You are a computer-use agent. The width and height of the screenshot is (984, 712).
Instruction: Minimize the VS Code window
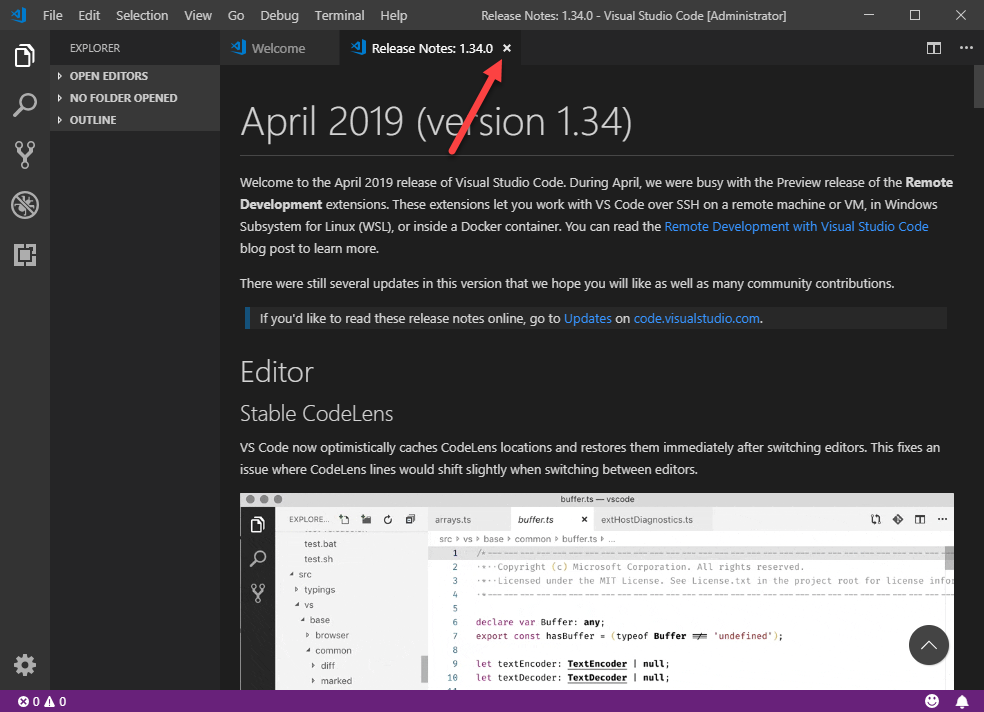click(x=869, y=15)
